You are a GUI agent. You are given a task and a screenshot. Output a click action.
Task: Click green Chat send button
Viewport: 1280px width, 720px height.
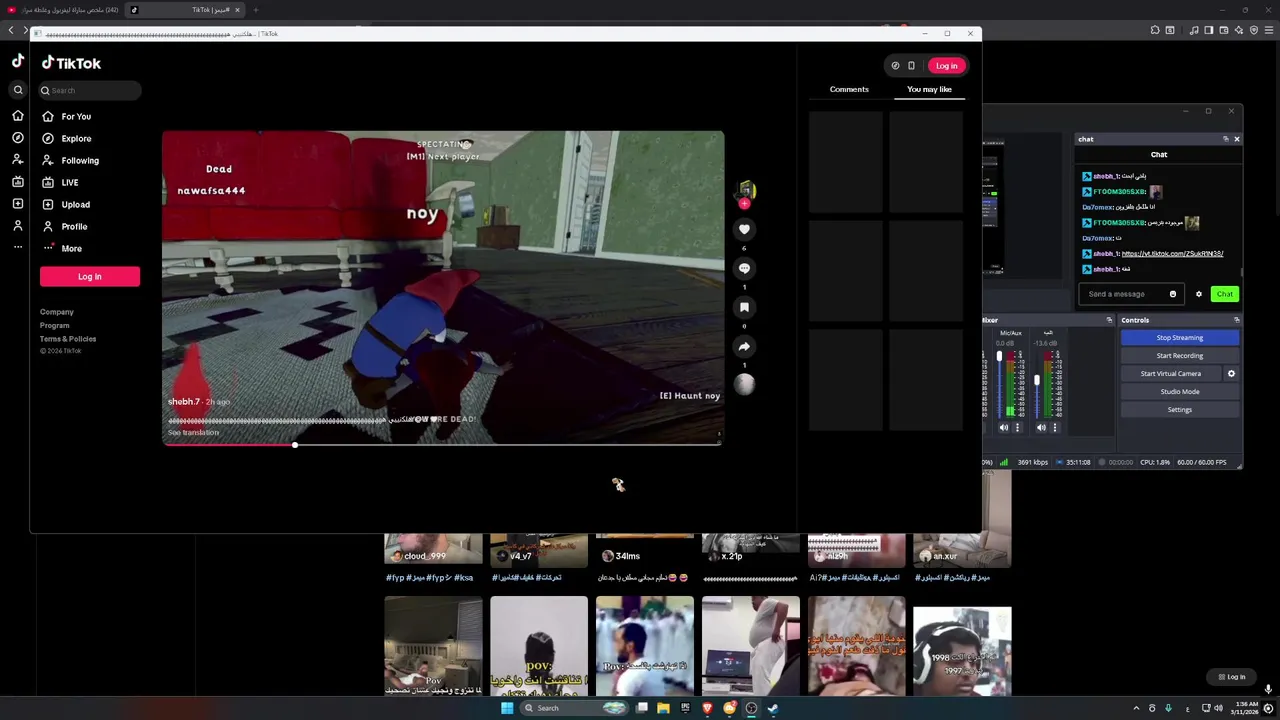click(x=1225, y=294)
